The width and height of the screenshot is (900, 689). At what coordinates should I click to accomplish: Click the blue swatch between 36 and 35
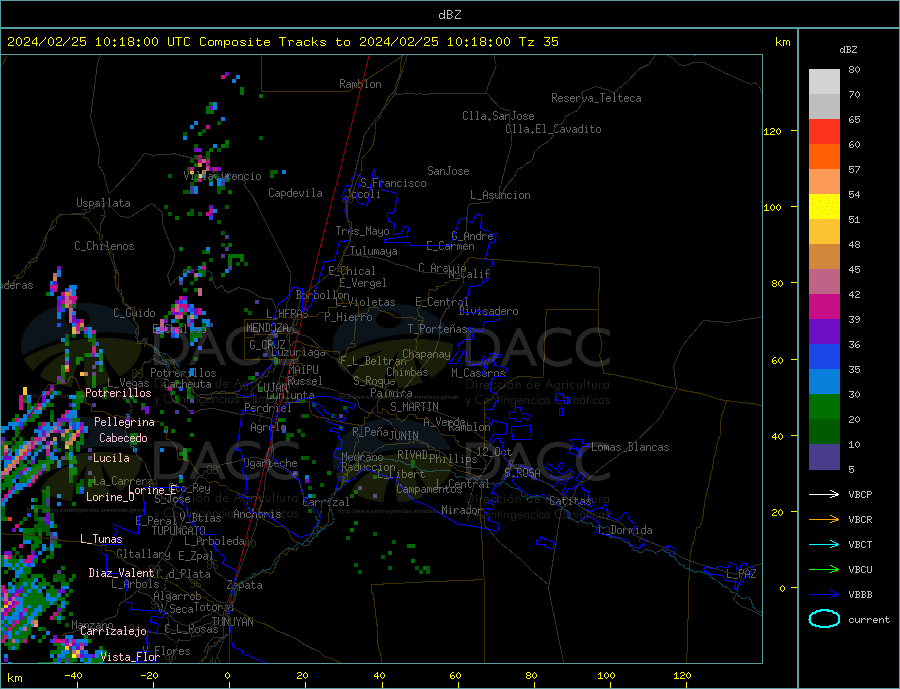coord(824,357)
